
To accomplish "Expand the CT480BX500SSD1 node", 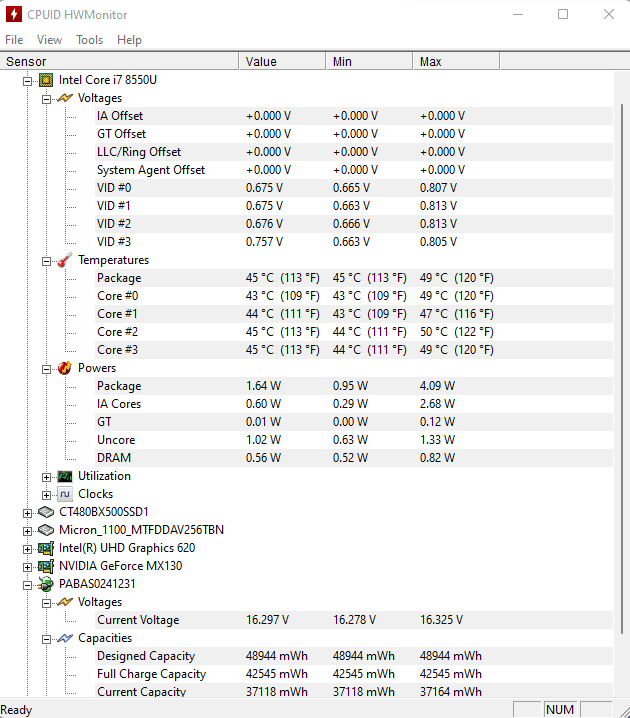I will click(27, 513).
